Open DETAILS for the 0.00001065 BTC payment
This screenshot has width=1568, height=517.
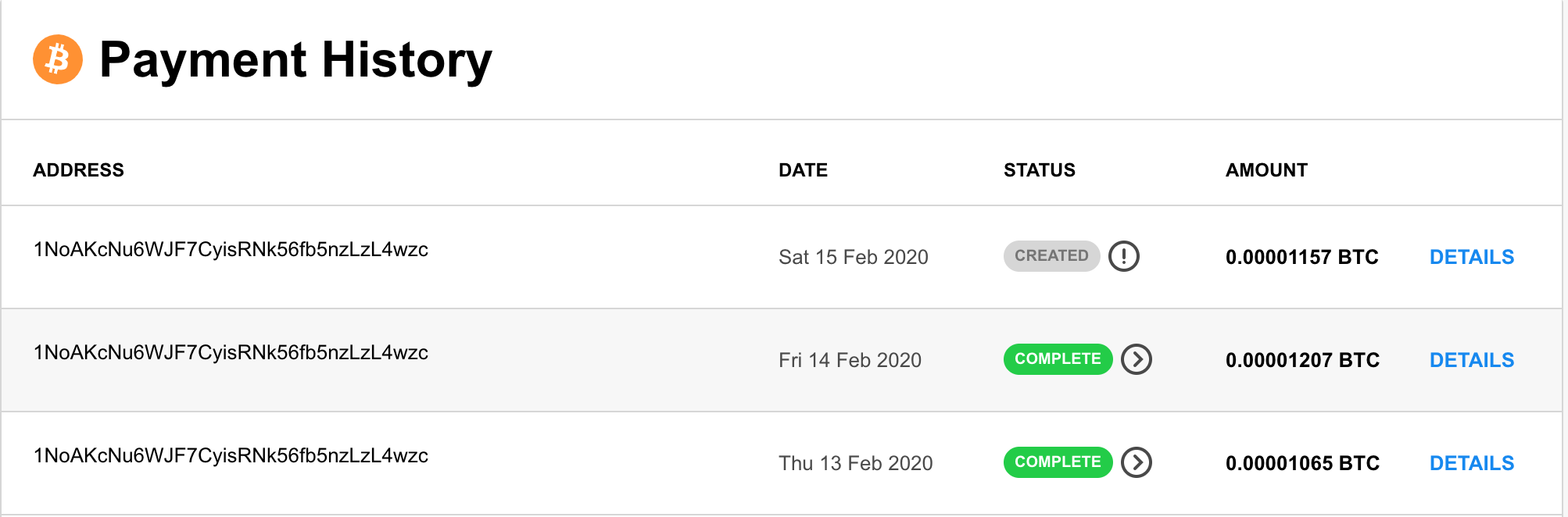coord(1472,463)
